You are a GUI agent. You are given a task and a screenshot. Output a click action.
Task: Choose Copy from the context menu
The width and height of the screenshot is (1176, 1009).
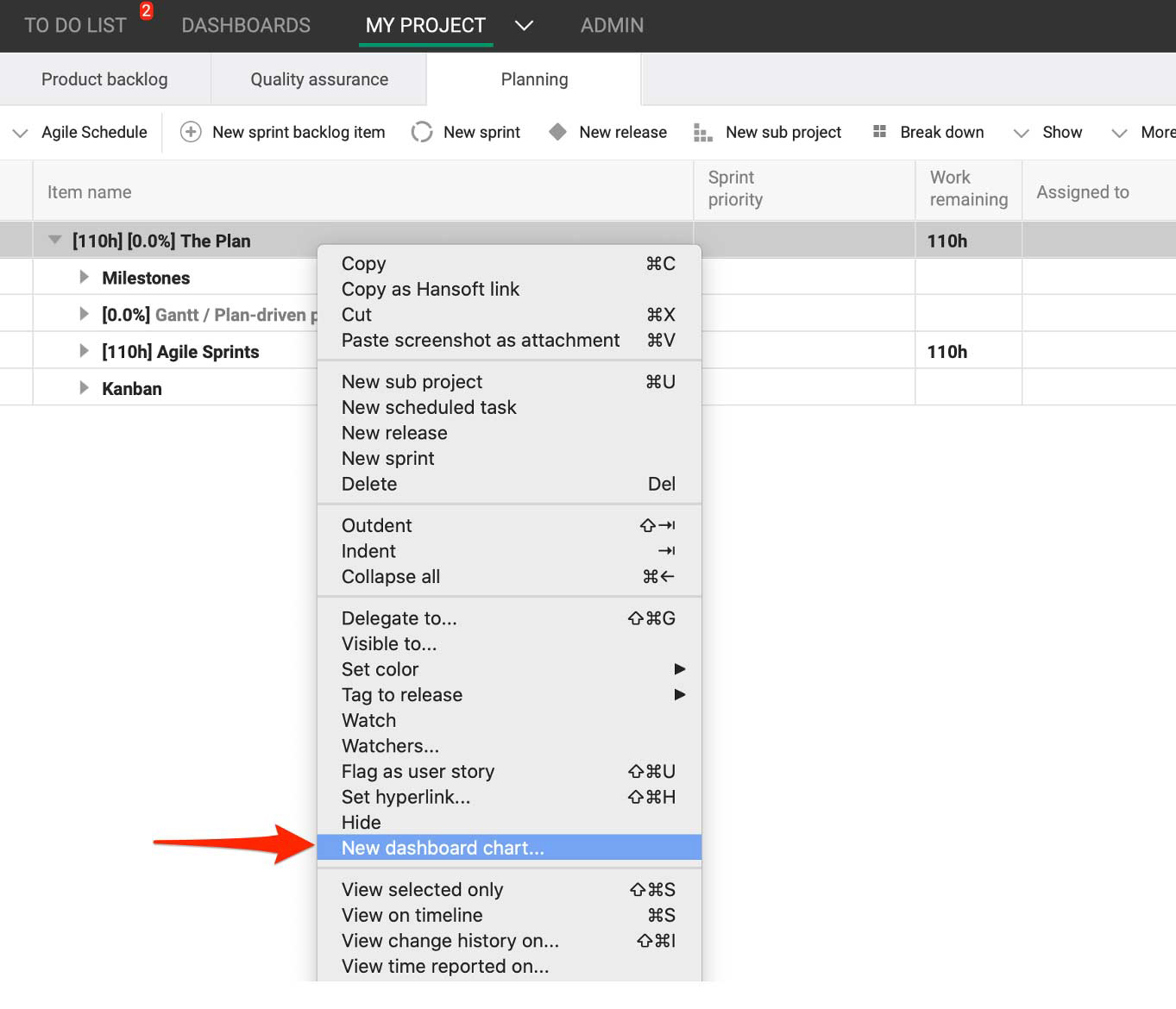[509, 264]
